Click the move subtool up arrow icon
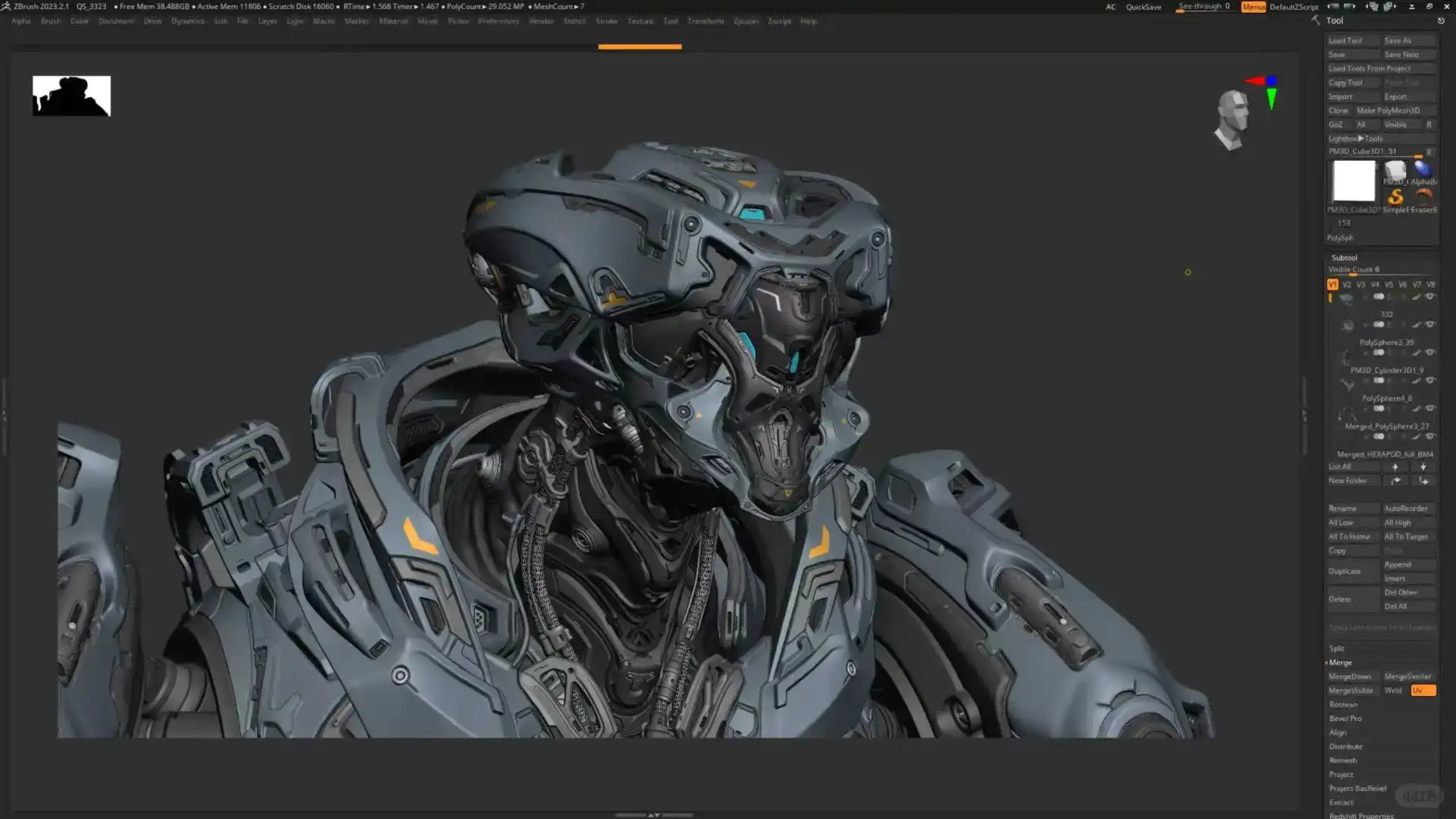The image size is (1456, 819). click(x=1395, y=467)
